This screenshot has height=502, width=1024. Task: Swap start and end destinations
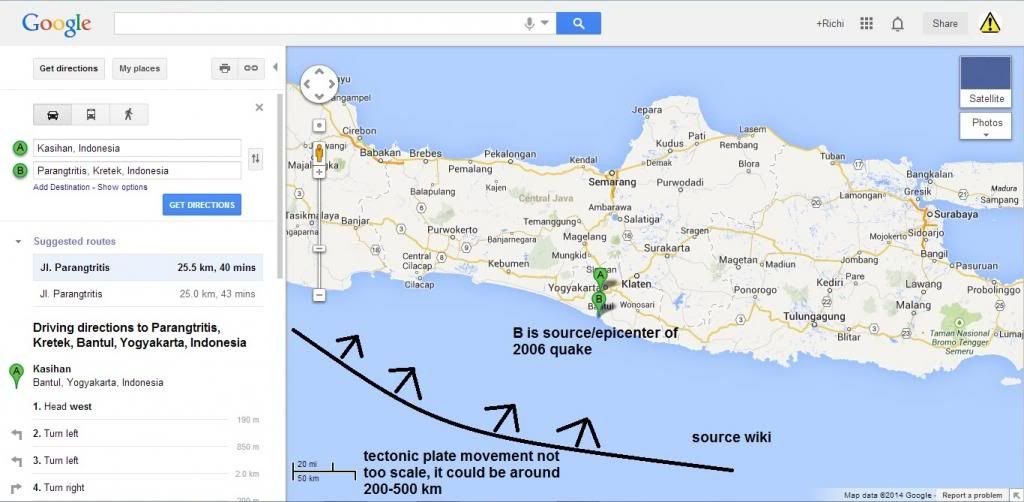pos(255,159)
